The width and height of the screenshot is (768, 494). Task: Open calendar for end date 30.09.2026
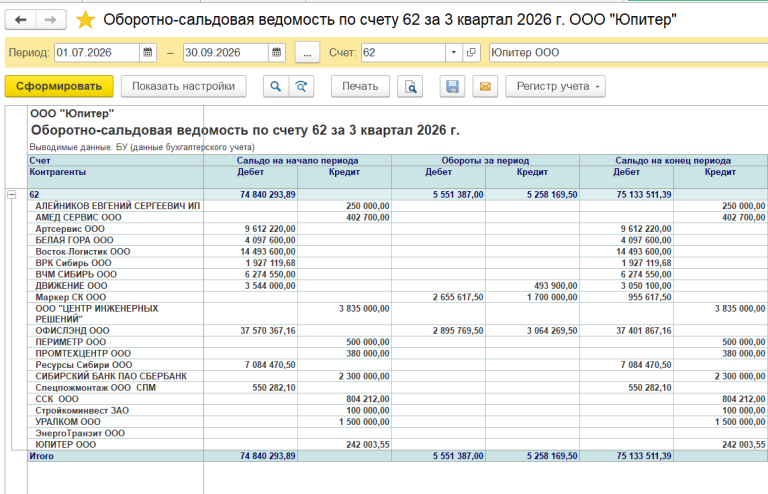[277, 52]
